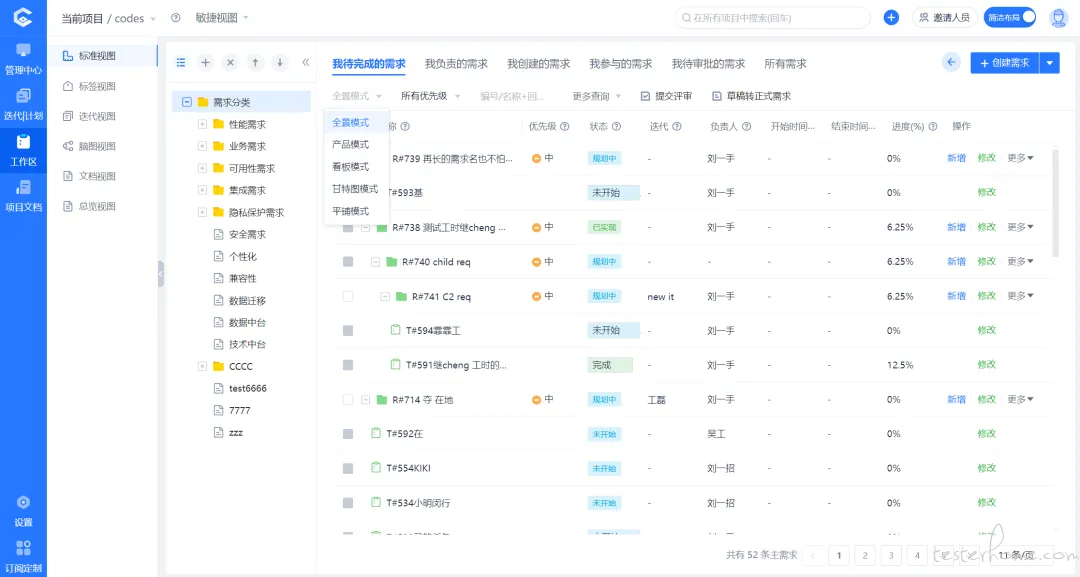The height and width of the screenshot is (577, 1080).
Task: Click the help icon next to 状态
Action: (616, 127)
